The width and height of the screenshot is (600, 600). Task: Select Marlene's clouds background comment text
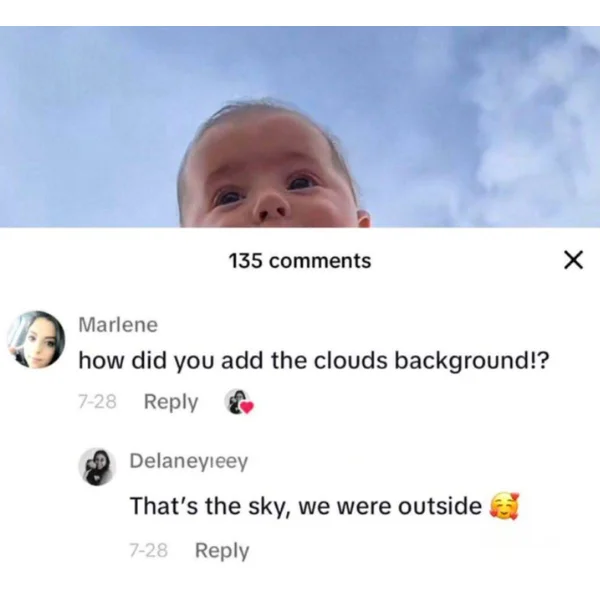pyautogui.click(x=314, y=360)
